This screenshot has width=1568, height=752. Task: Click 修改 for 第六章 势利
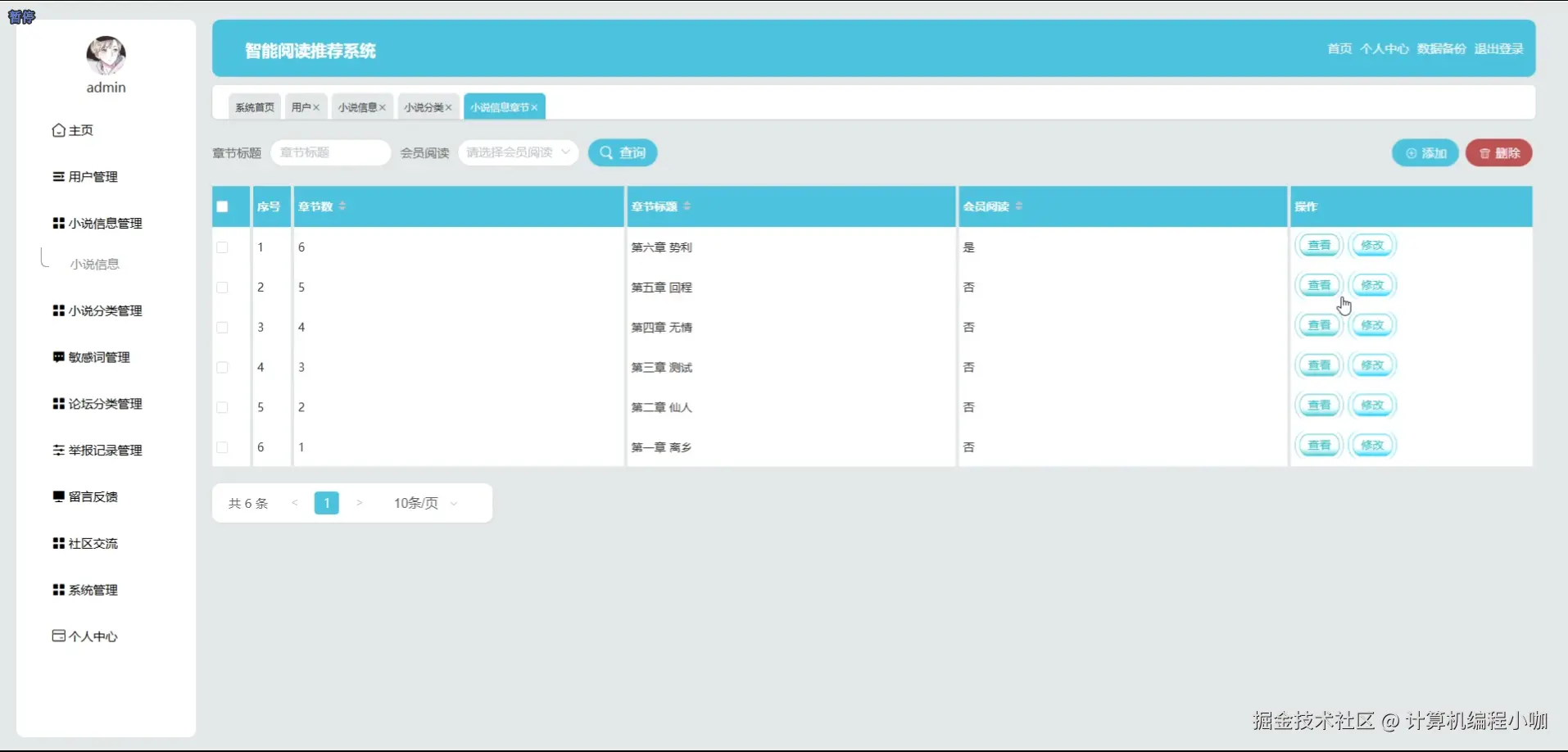[1372, 245]
